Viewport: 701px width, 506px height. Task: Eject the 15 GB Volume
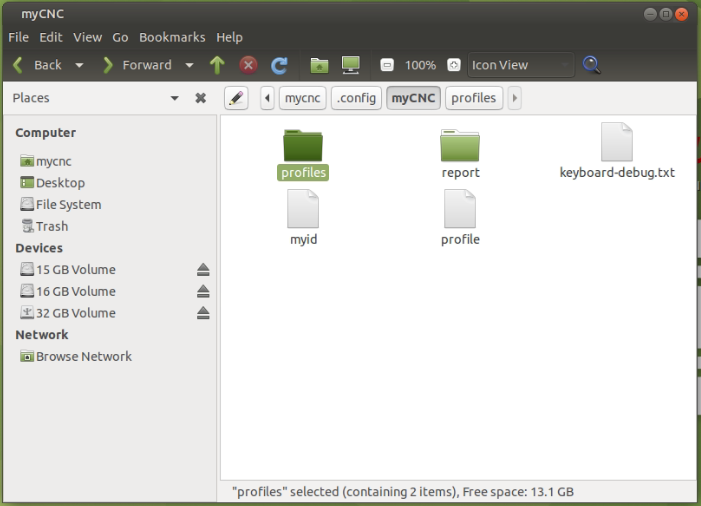[203, 270]
